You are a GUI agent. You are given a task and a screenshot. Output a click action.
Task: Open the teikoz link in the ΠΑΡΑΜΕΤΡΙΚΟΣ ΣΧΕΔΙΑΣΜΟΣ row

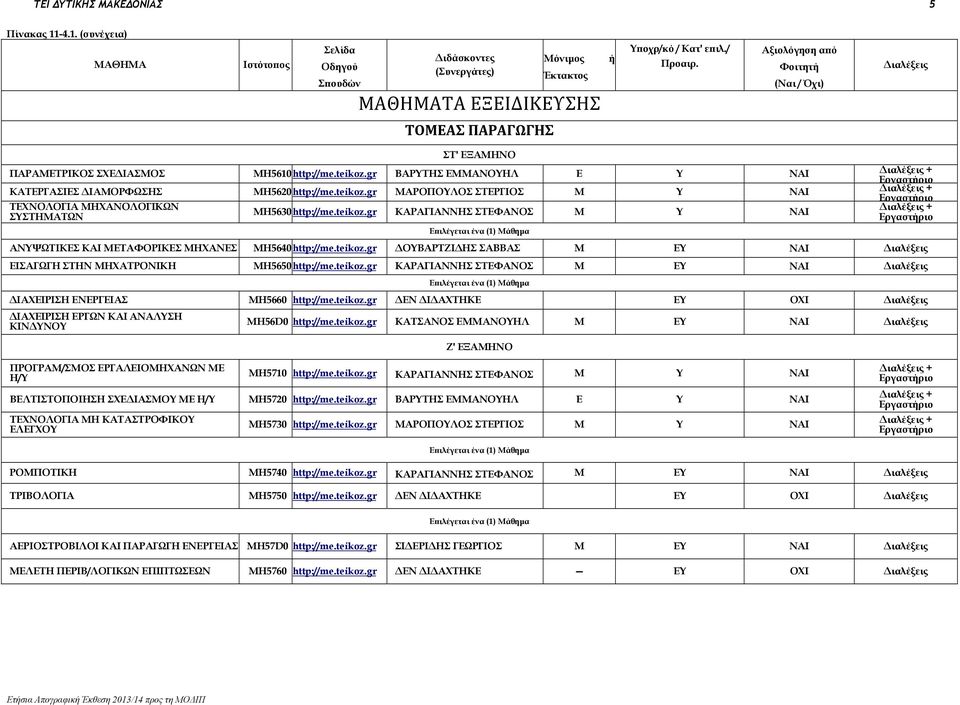pyautogui.click(x=334, y=174)
